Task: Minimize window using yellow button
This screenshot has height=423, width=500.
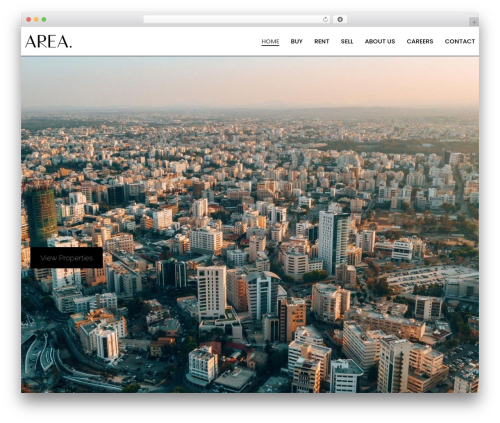Action: coord(36,19)
